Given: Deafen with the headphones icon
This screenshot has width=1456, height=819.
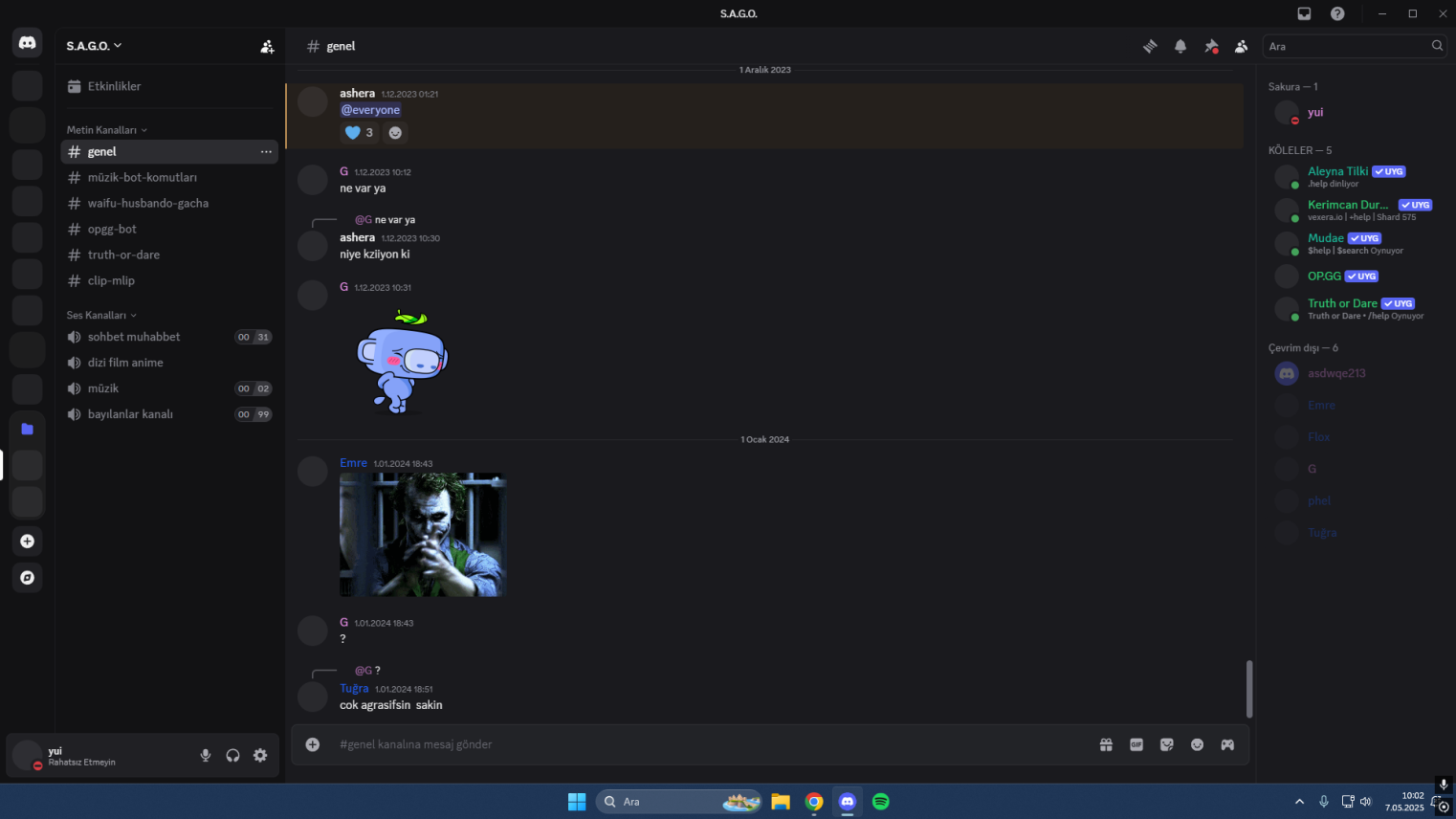Looking at the screenshot, I should [x=232, y=755].
